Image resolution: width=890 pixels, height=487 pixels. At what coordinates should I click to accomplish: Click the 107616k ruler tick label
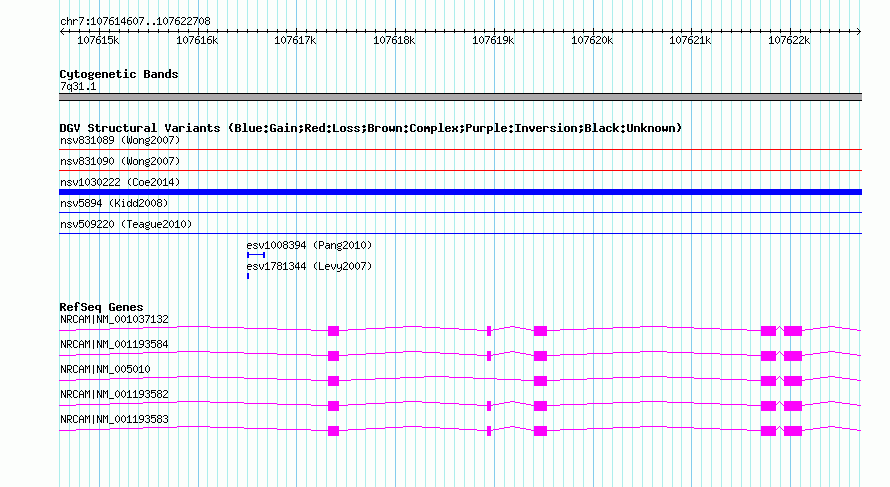click(x=197, y=40)
